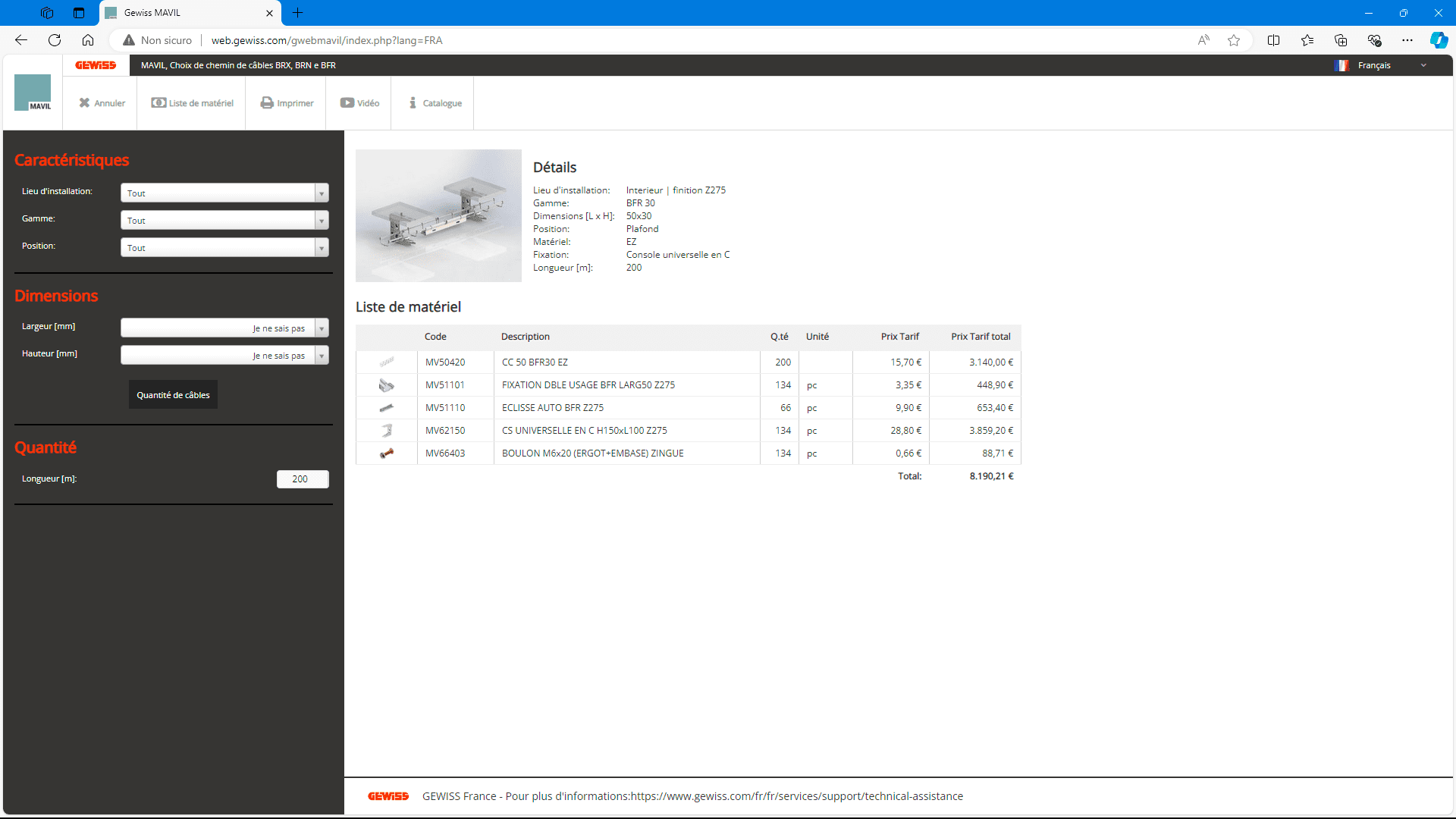The height and width of the screenshot is (819, 1456).
Task: Click description CC 50 BFR30 EZ
Action: click(535, 362)
